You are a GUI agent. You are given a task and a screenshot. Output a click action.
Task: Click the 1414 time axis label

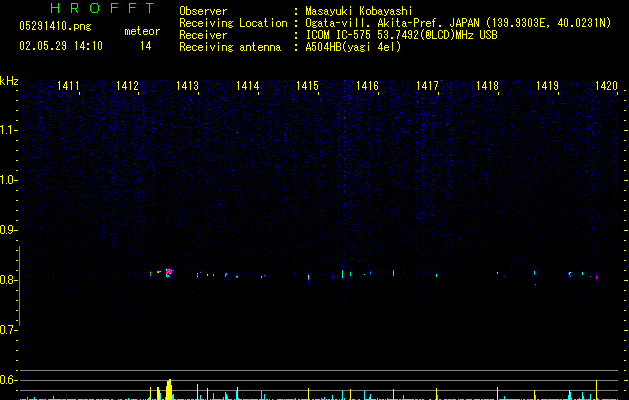coord(248,86)
